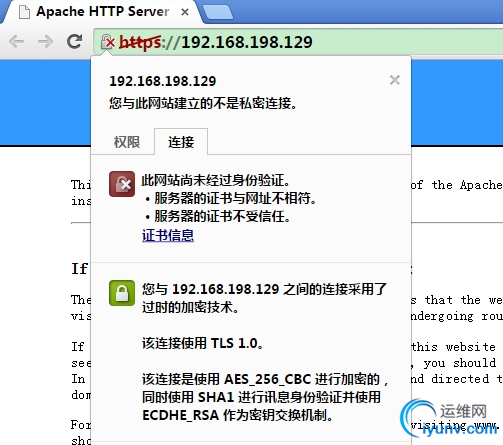Click the popup title 192.168.198.129
This screenshot has height=445, width=503.
pyautogui.click(x=163, y=81)
